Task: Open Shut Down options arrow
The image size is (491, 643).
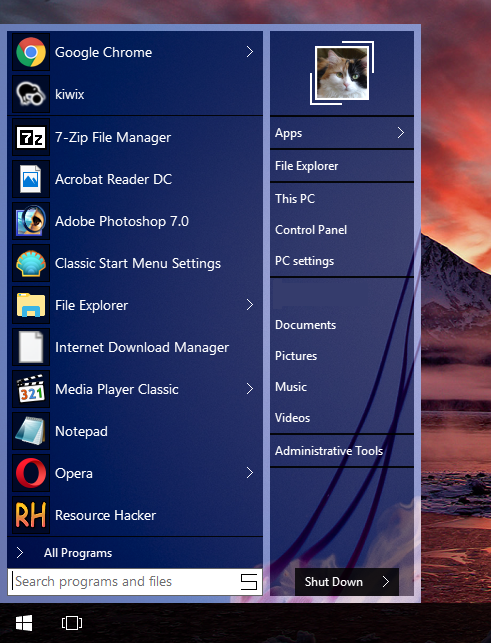Action: pos(386,581)
